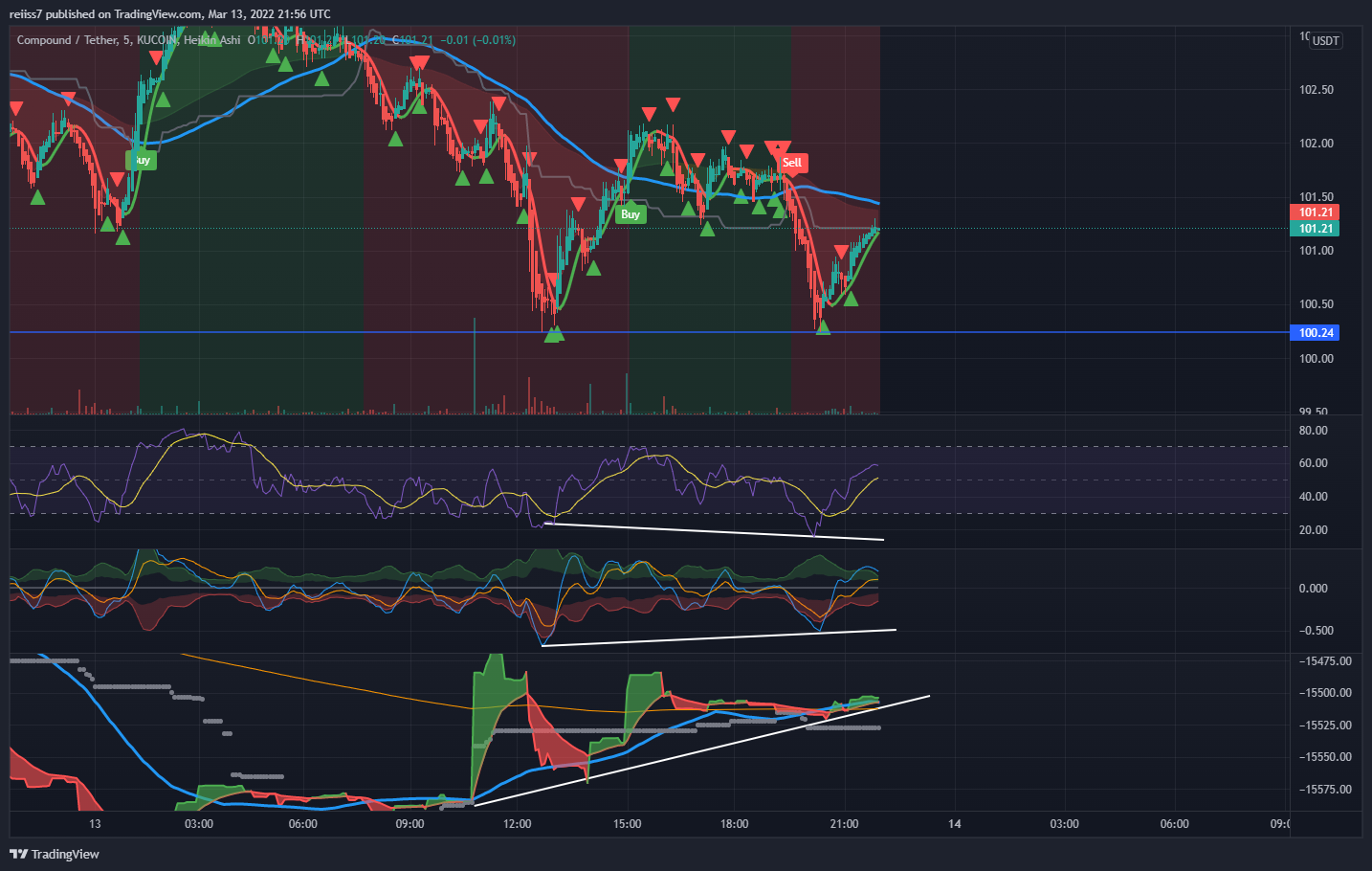Screen dimensions: 1372x871
Task: Click the 18:00 time axis label
Action: pyautogui.click(x=734, y=824)
